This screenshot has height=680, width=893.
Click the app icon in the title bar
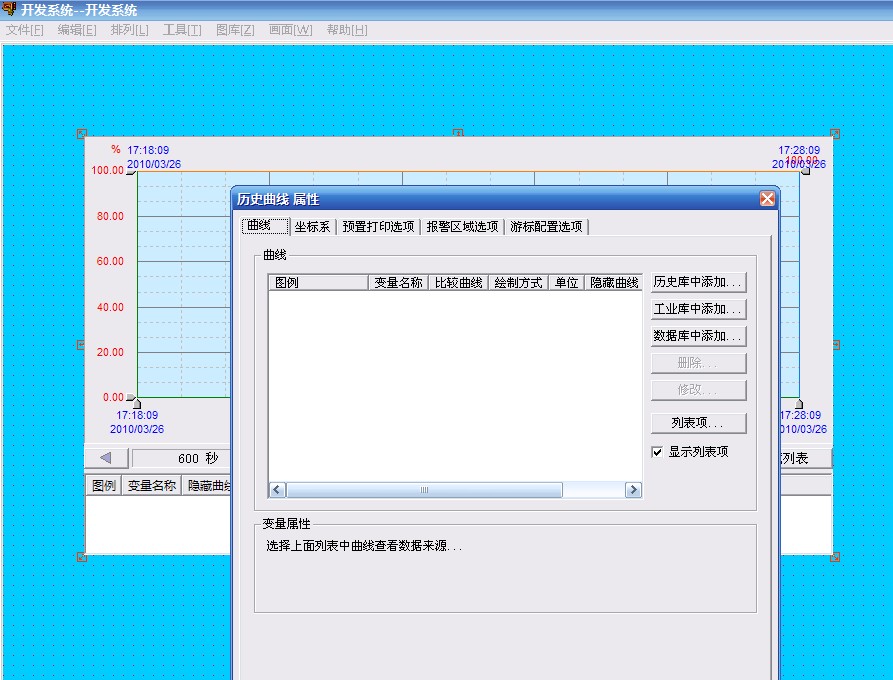click(x=9, y=10)
